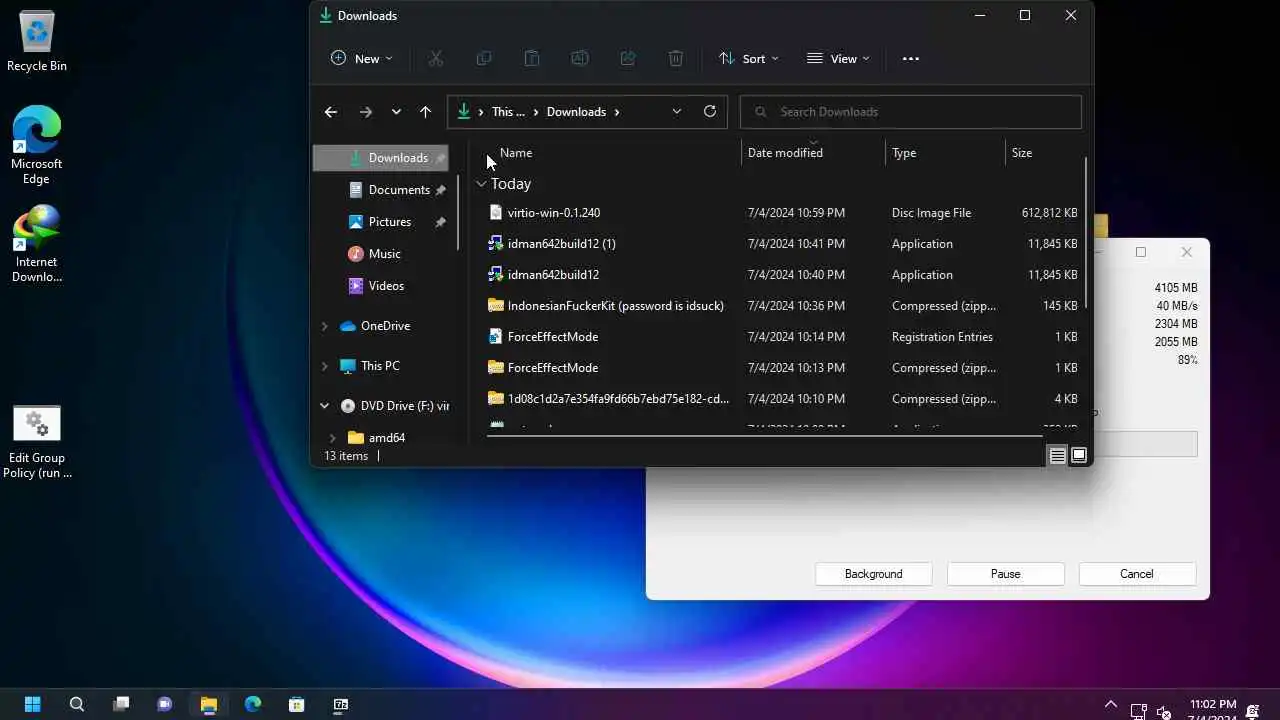Viewport: 1280px width, 720px height.
Task: Collapse DVD Drive (F:) tree node
Action: pos(324,406)
